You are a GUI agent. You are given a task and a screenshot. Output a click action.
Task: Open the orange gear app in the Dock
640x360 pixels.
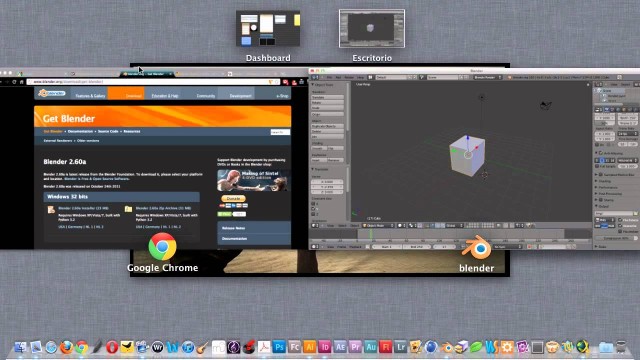pyautogui.click(x=507, y=347)
